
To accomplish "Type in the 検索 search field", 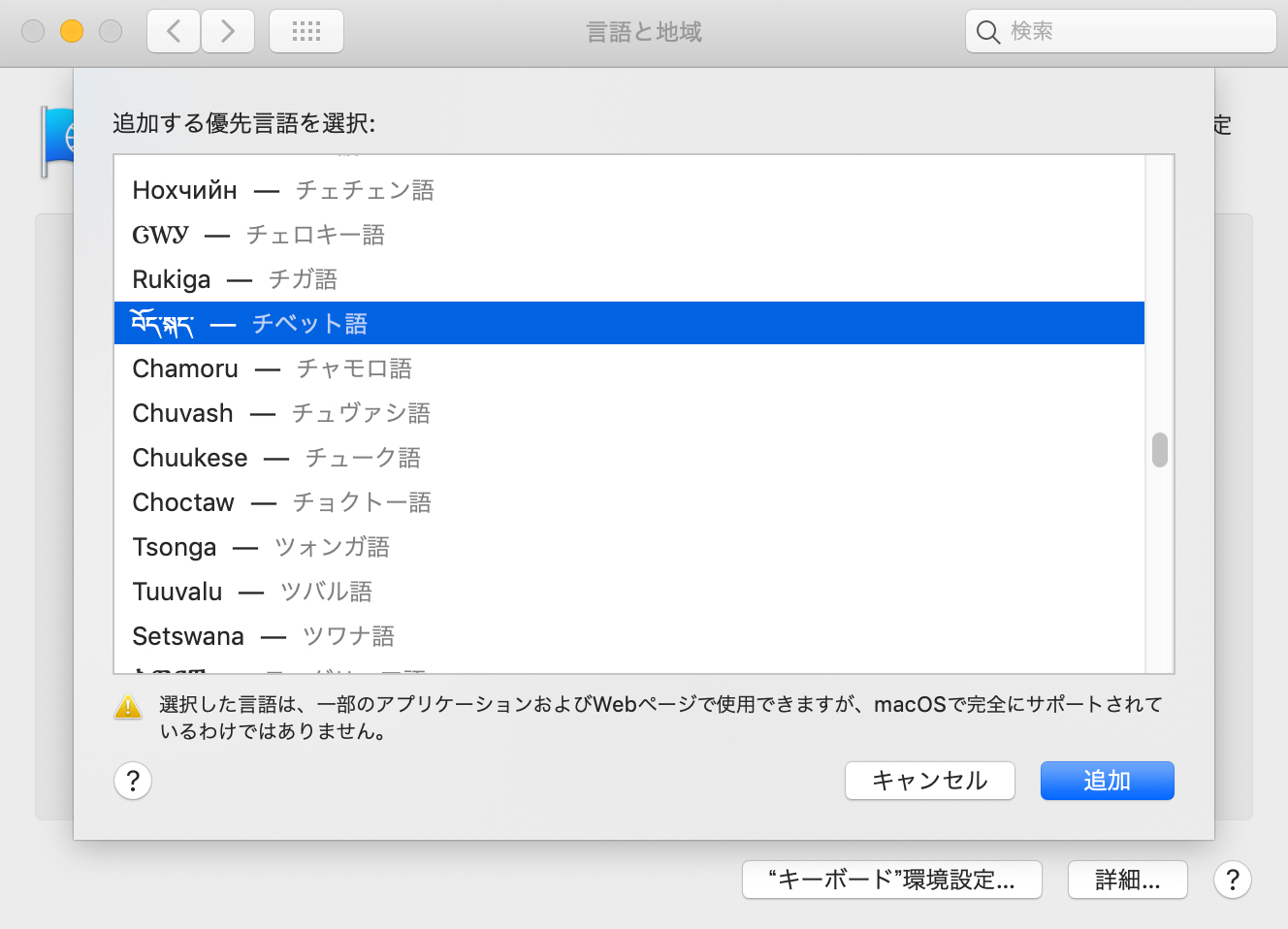I will pos(1135,32).
